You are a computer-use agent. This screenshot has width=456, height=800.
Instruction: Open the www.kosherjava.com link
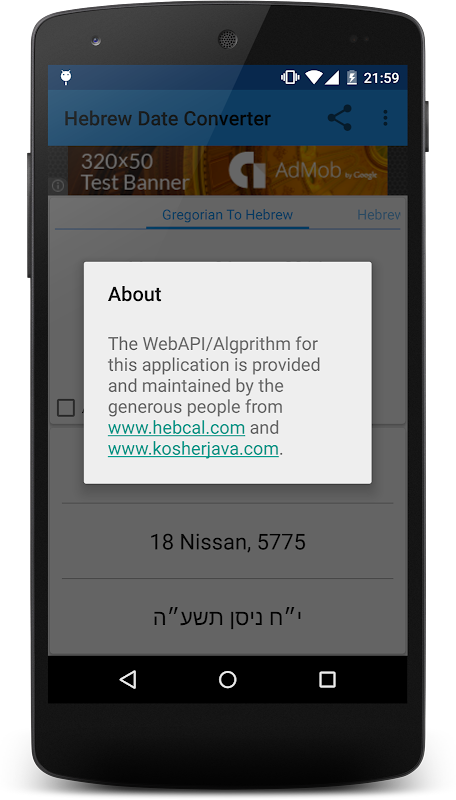pyautogui.click(x=193, y=448)
